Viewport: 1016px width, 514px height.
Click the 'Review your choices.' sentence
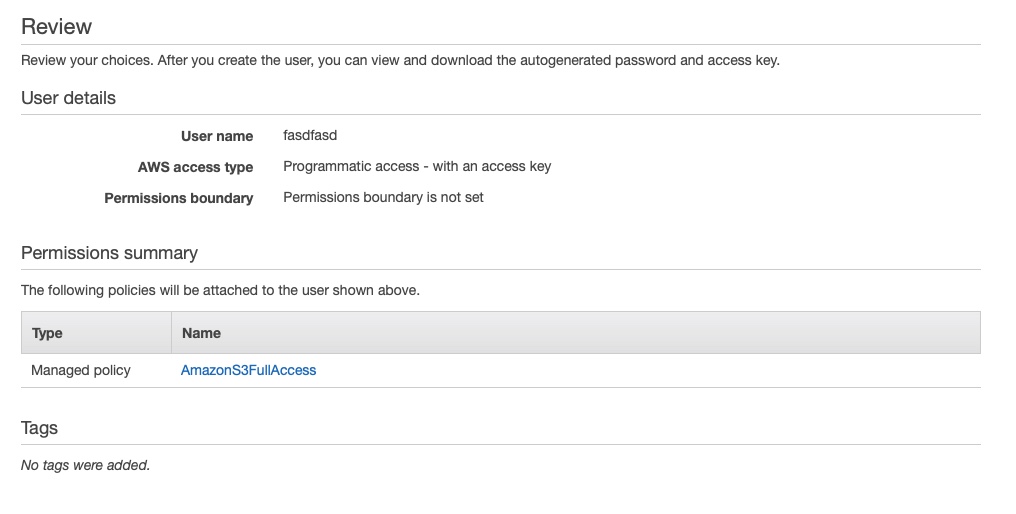click(86, 60)
